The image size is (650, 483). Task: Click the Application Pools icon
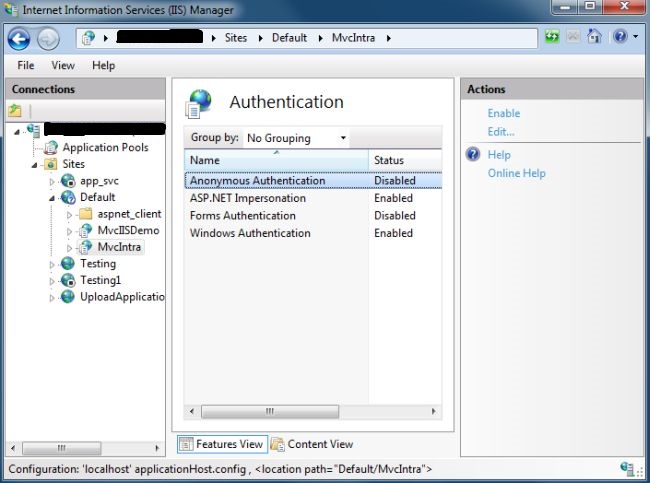(x=51, y=148)
